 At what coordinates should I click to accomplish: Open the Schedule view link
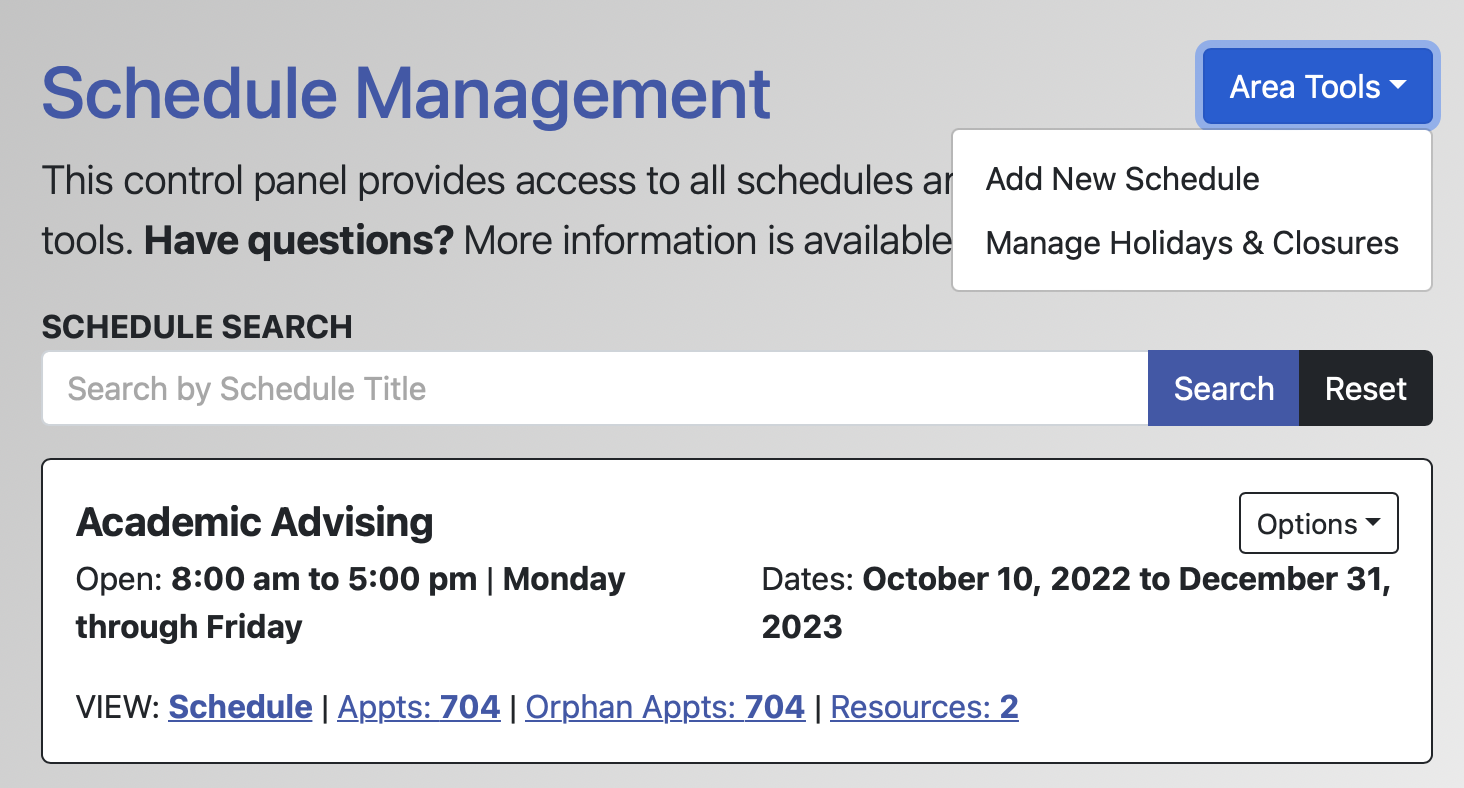[x=240, y=707]
